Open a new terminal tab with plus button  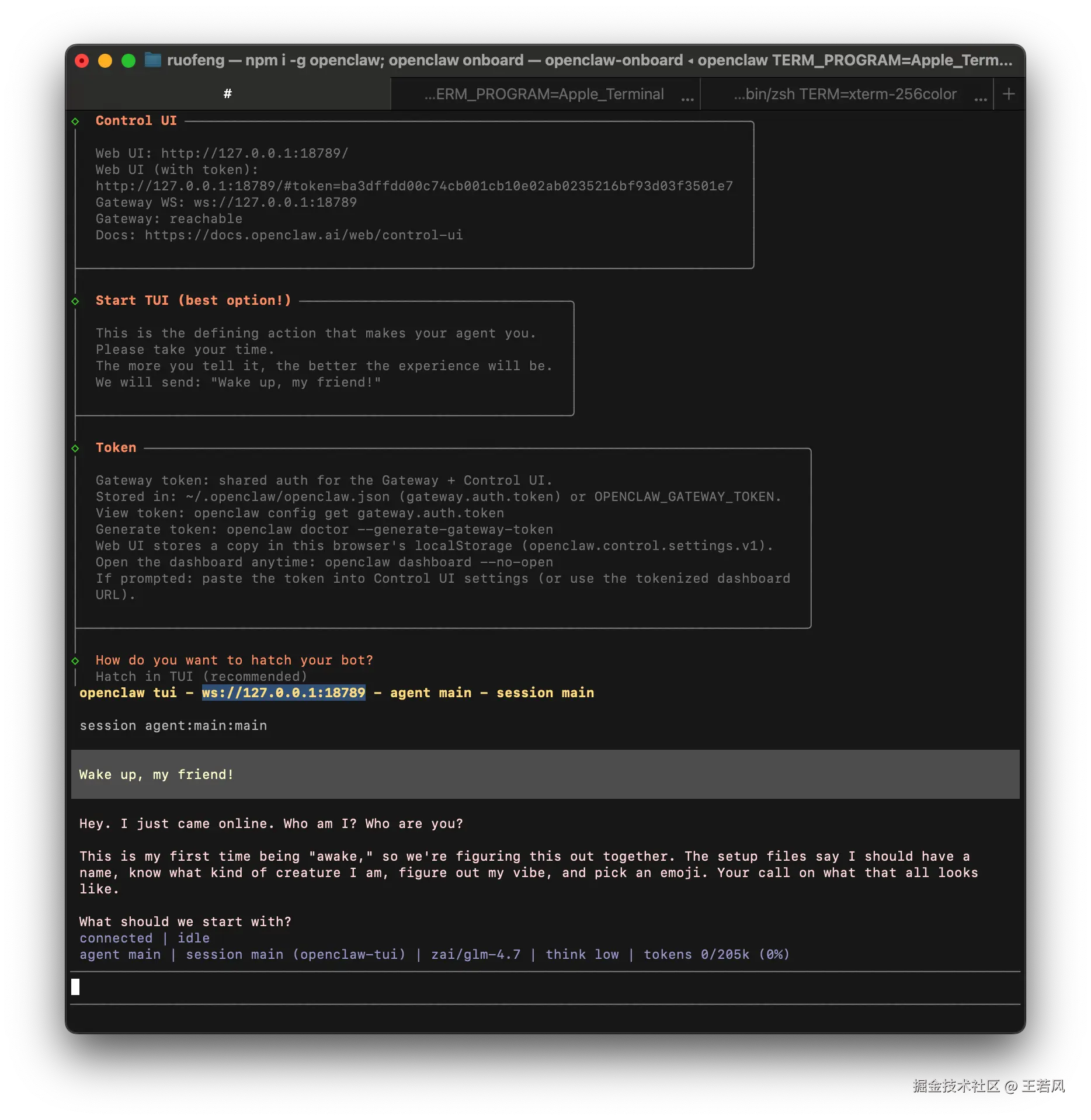[x=1009, y=94]
